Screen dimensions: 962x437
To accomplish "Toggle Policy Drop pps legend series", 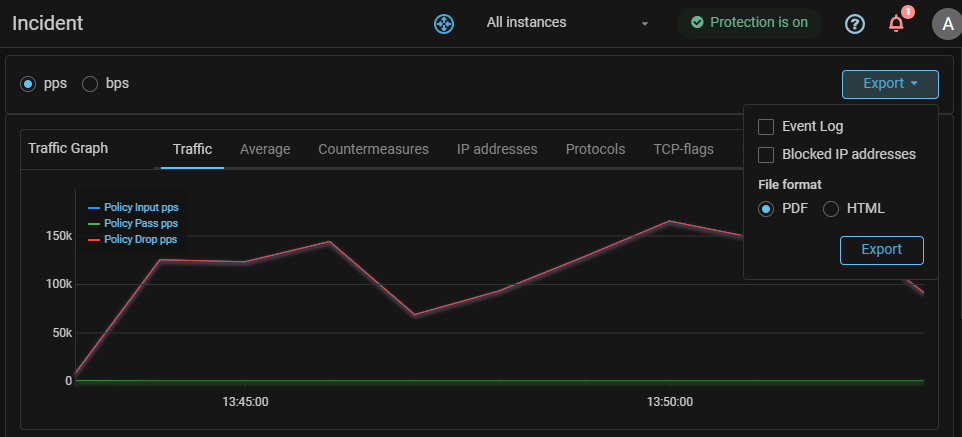I will click(x=140, y=239).
